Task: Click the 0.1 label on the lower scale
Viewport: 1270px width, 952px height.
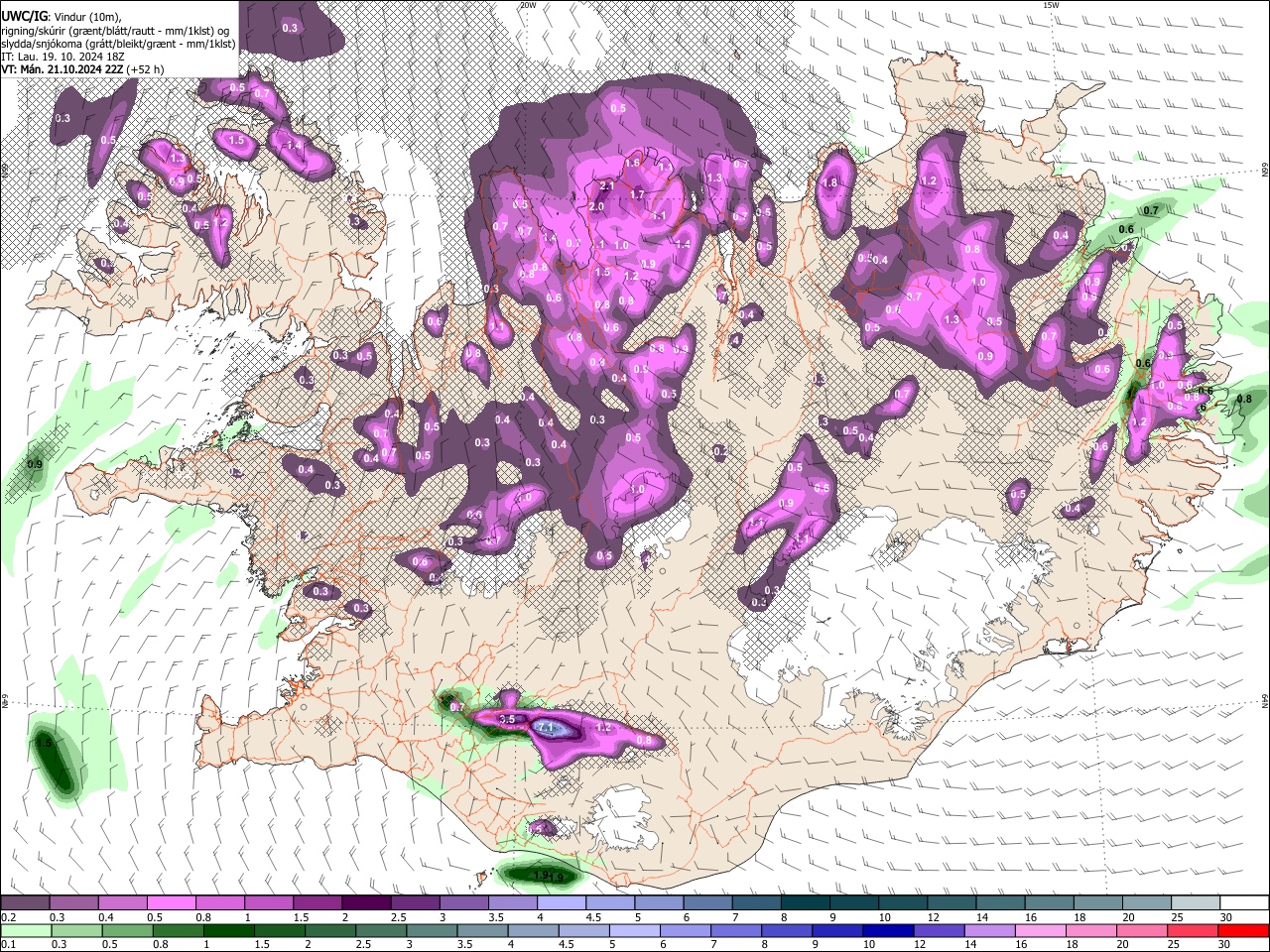Action: click(x=9, y=945)
